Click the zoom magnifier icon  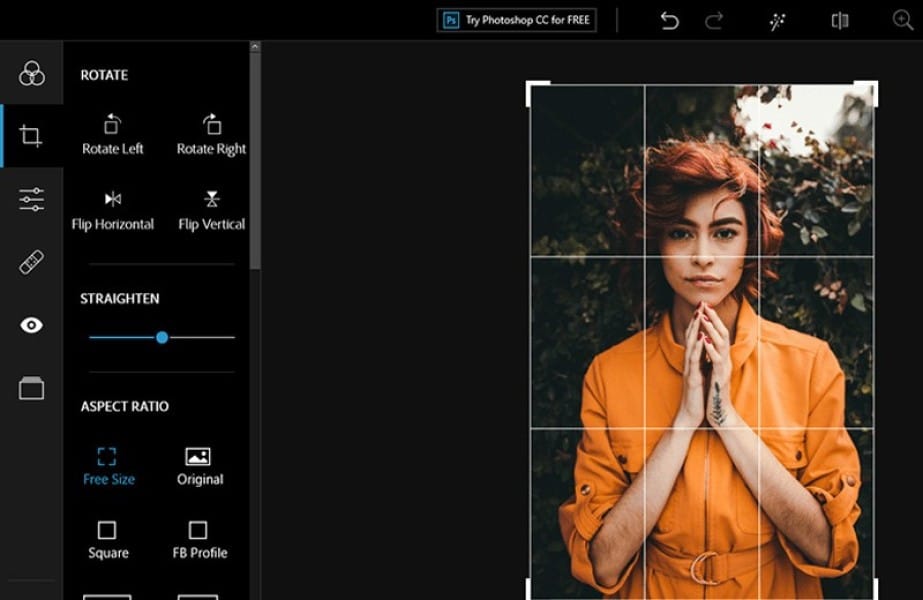[903, 20]
